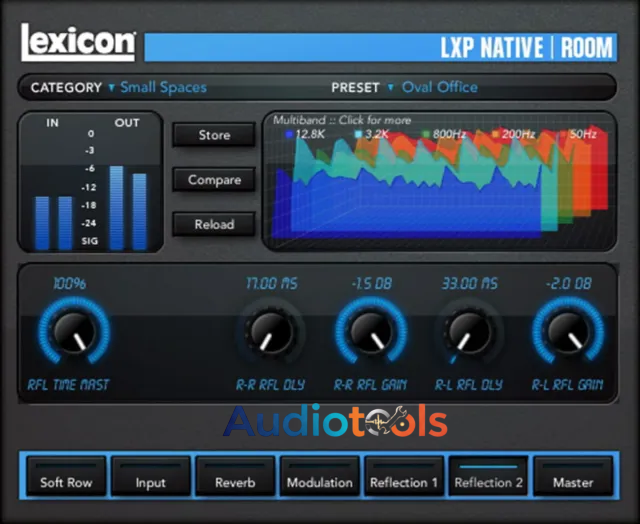Click the 33.00 MS value readout

(470, 284)
